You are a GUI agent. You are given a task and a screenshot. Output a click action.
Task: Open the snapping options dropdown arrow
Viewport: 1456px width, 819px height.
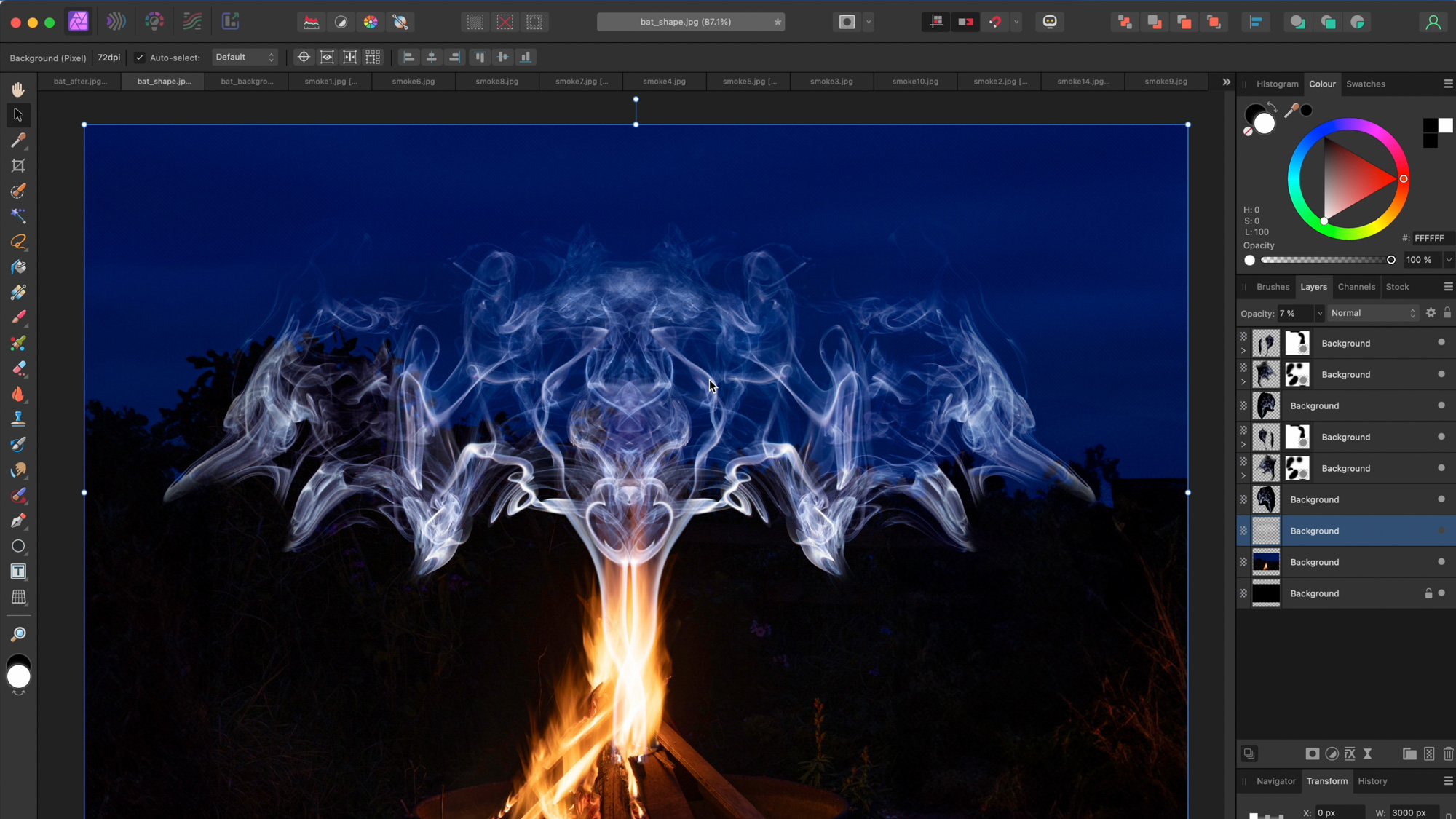[1016, 22]
